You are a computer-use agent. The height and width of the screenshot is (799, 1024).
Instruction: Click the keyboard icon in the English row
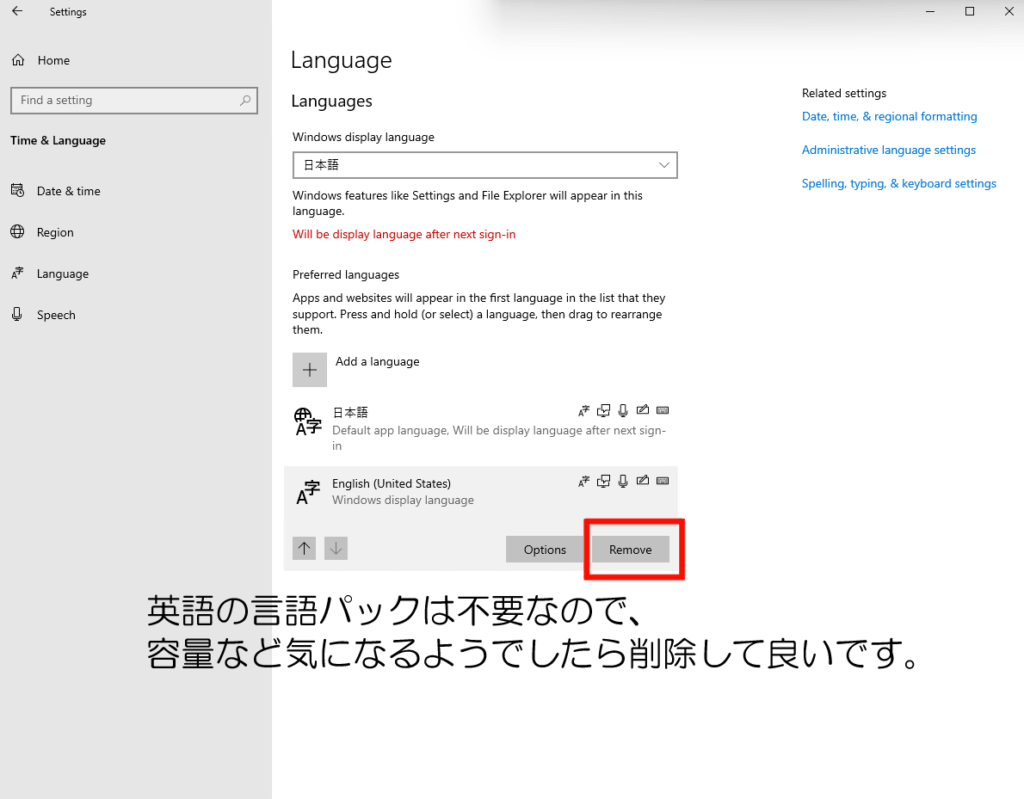662,481
